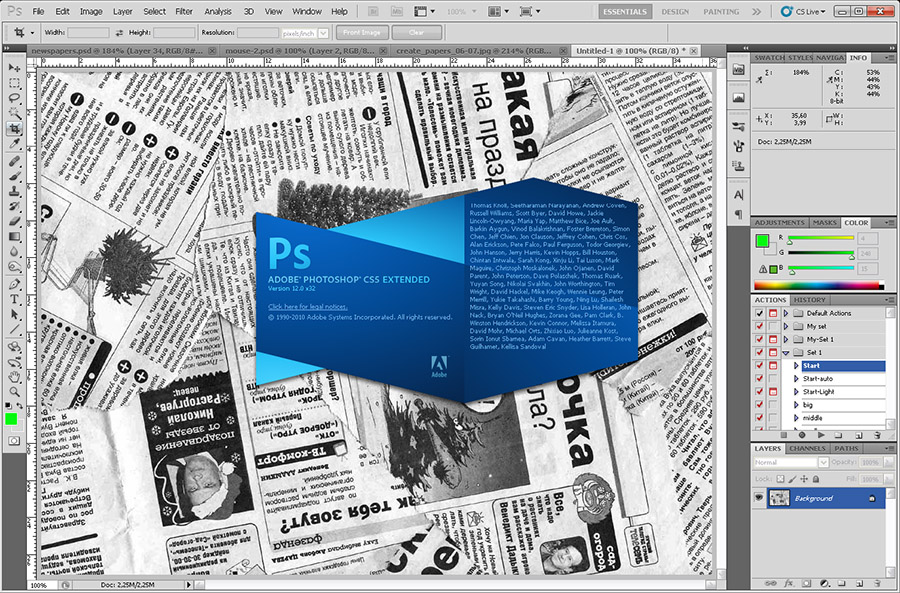
Task: Select the Move tool
Action: tap(12, 67)
